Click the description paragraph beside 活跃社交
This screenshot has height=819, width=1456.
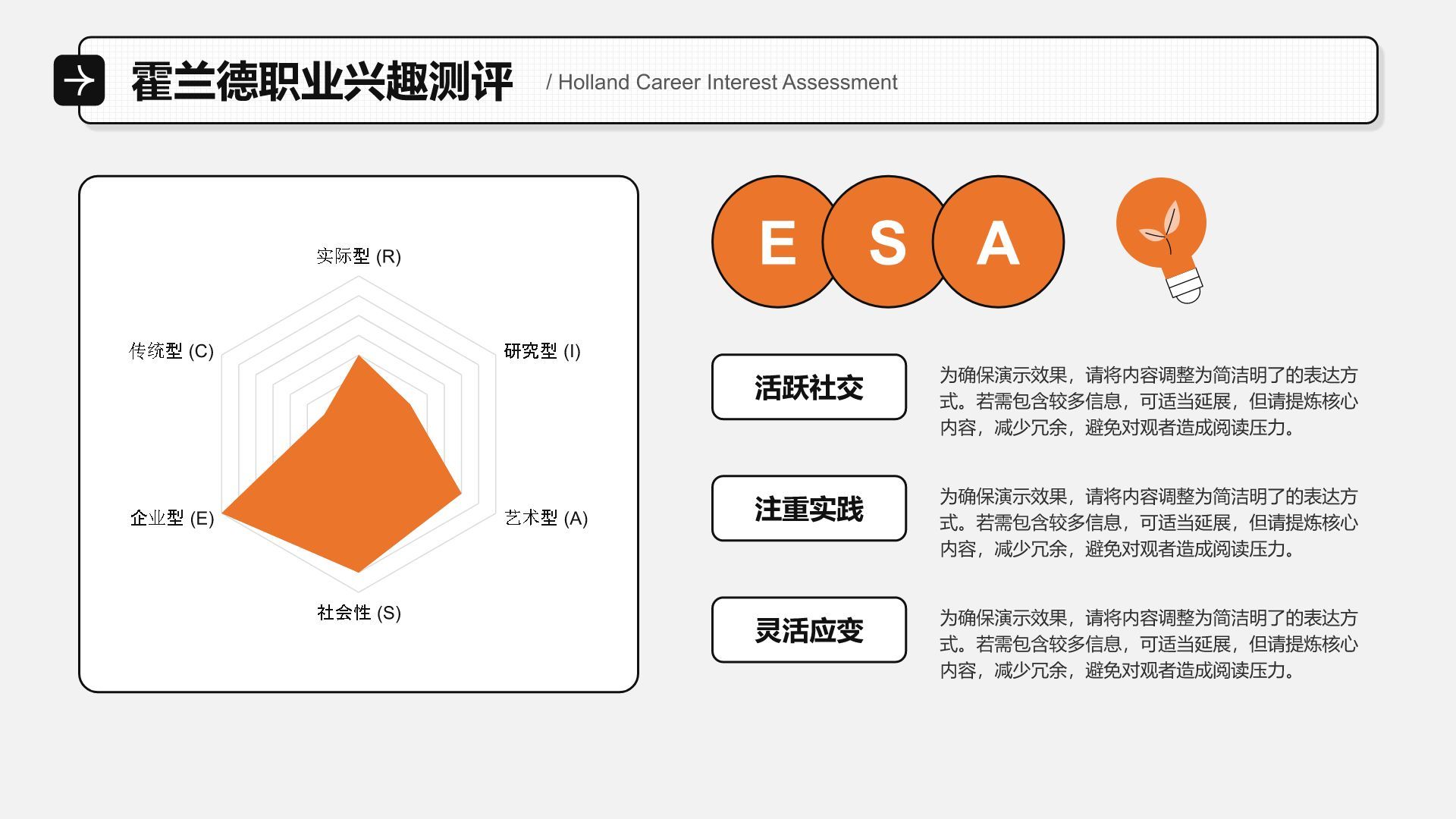[1148, 401]
